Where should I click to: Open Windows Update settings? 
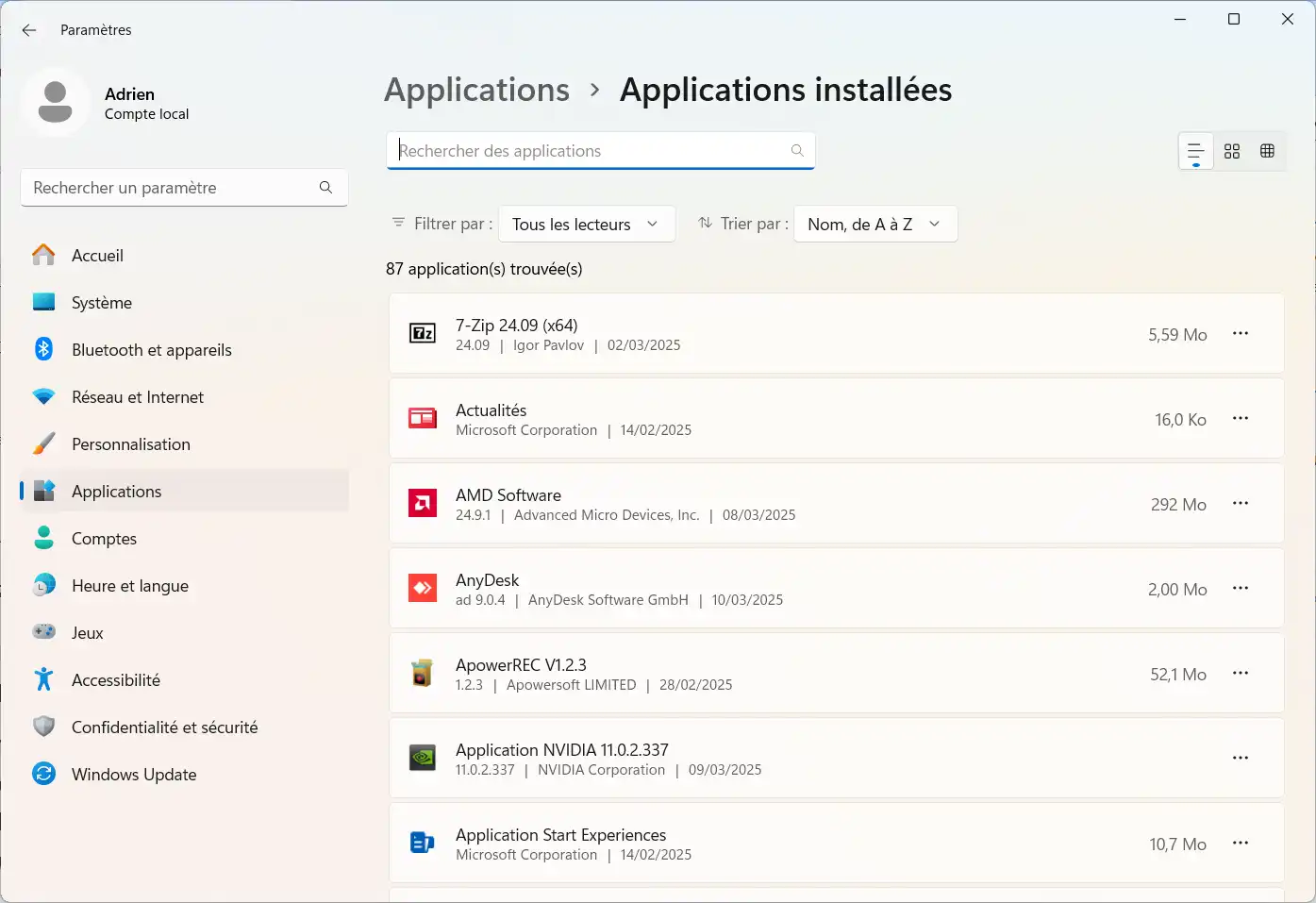tap(185, 775)
